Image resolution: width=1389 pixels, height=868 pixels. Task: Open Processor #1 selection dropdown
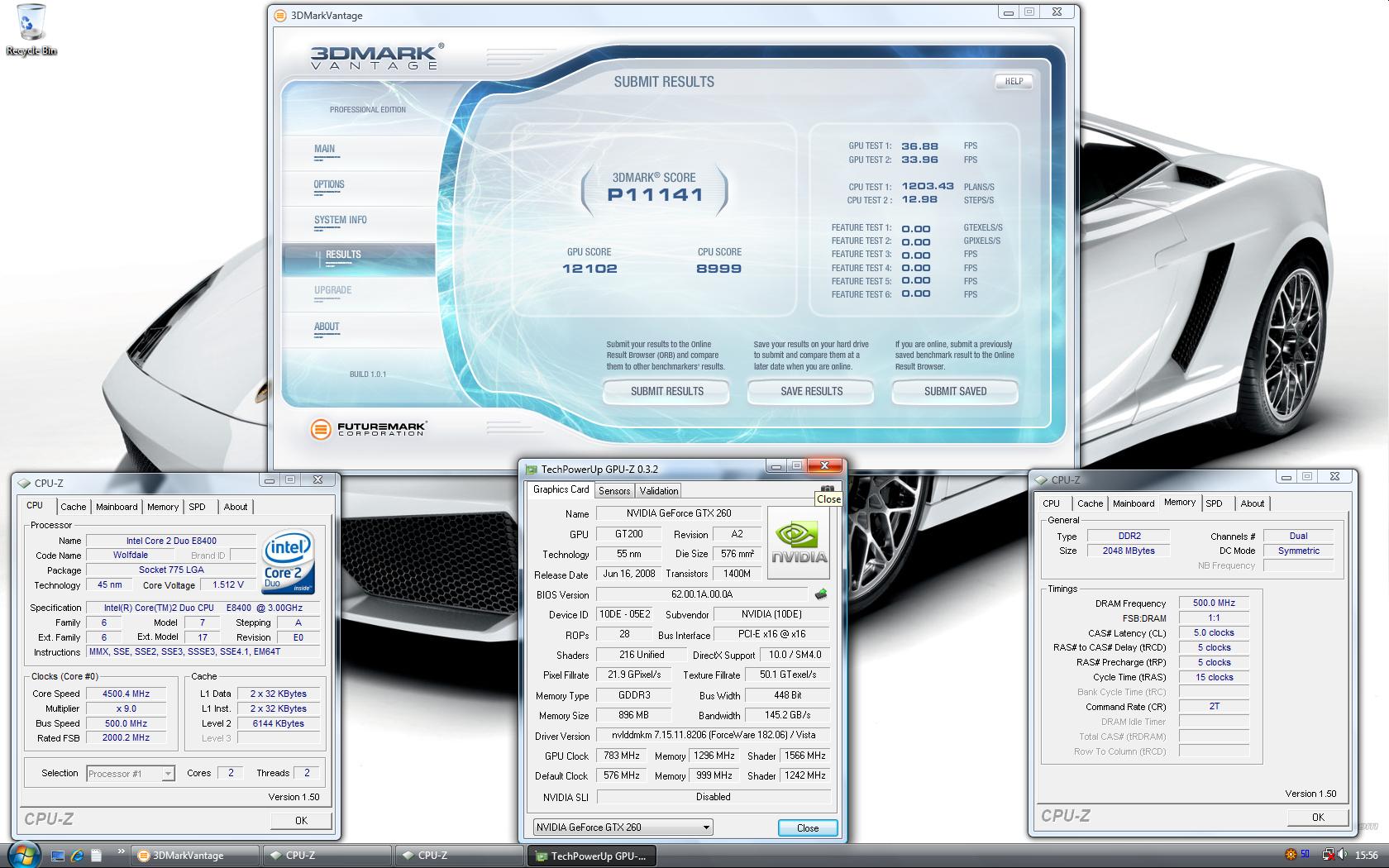[x=131, y=774]
